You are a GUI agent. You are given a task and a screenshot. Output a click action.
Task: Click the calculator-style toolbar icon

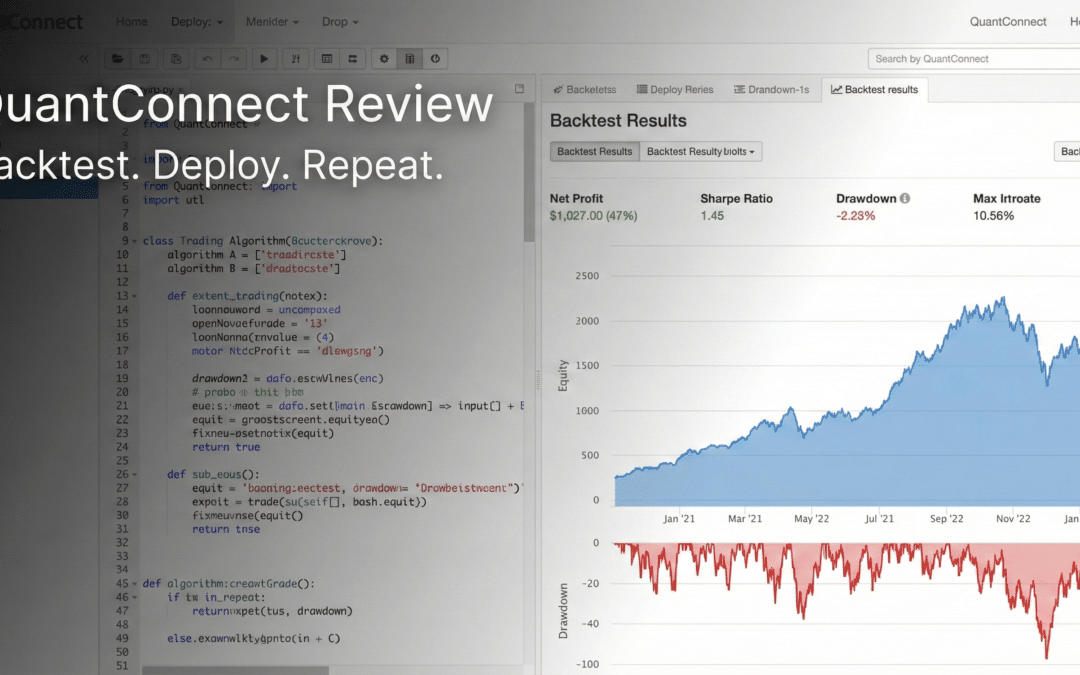click(x=410, y=59)
